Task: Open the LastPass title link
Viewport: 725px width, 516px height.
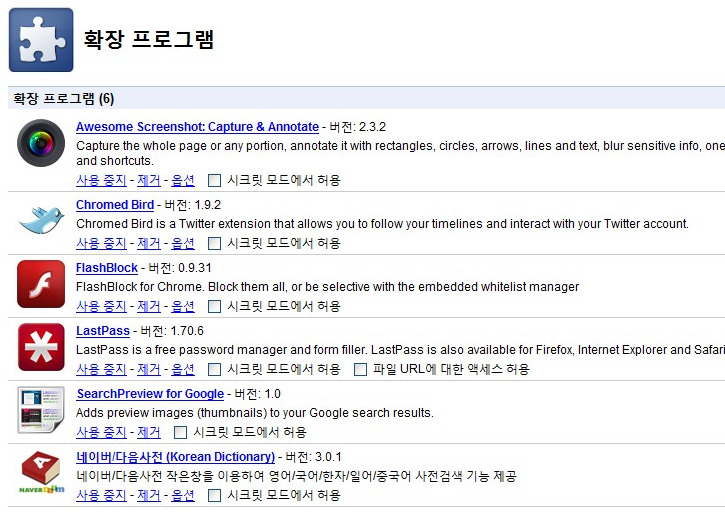Action: click(103, 331)
